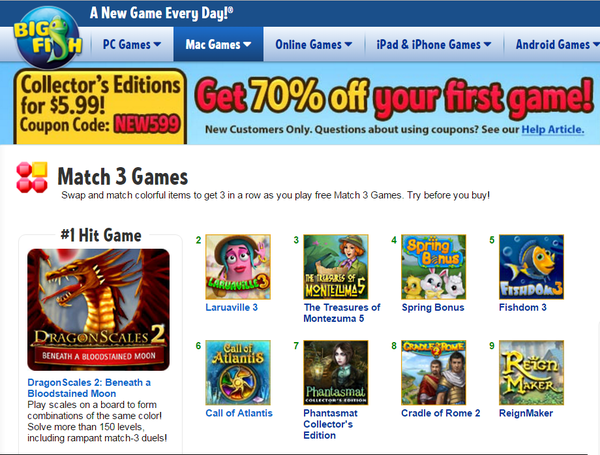
Task: Open the ReignMaker game icon
Action: [532, 372]
